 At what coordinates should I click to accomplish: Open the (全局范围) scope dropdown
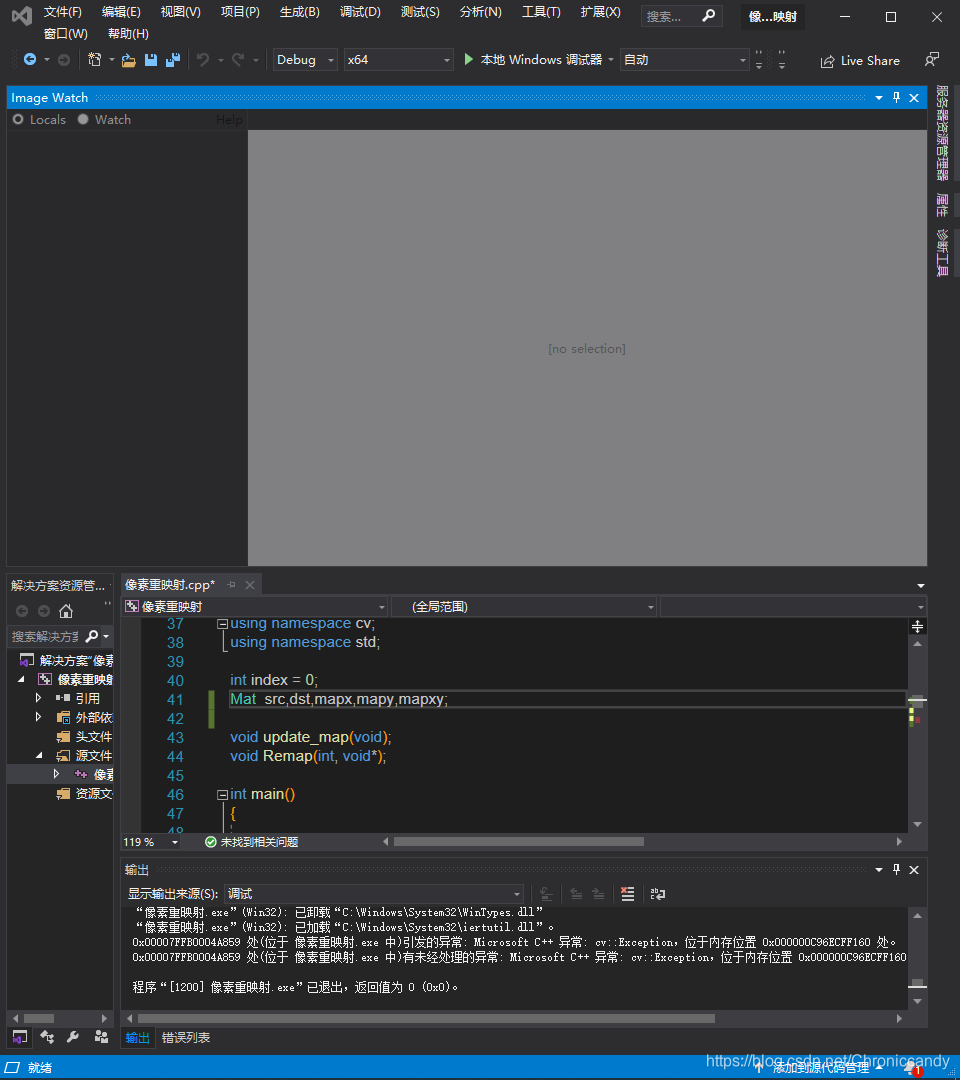click(650, 607)
